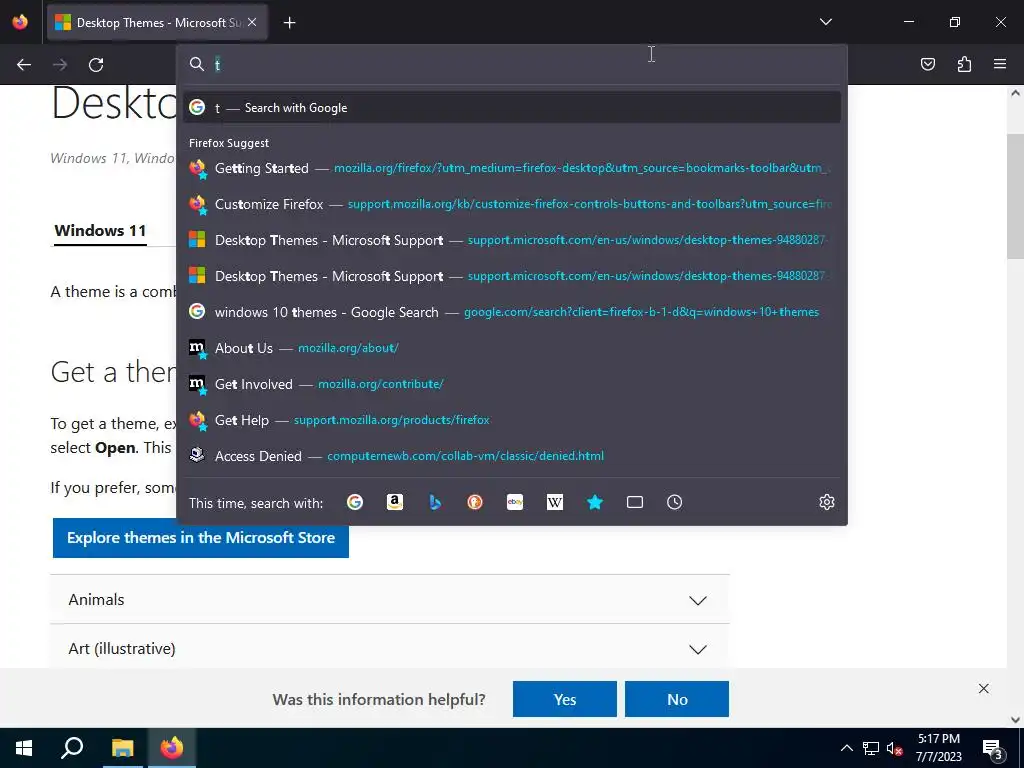
Task: Dismiss the feedback bar
Action: click(984, 688)
